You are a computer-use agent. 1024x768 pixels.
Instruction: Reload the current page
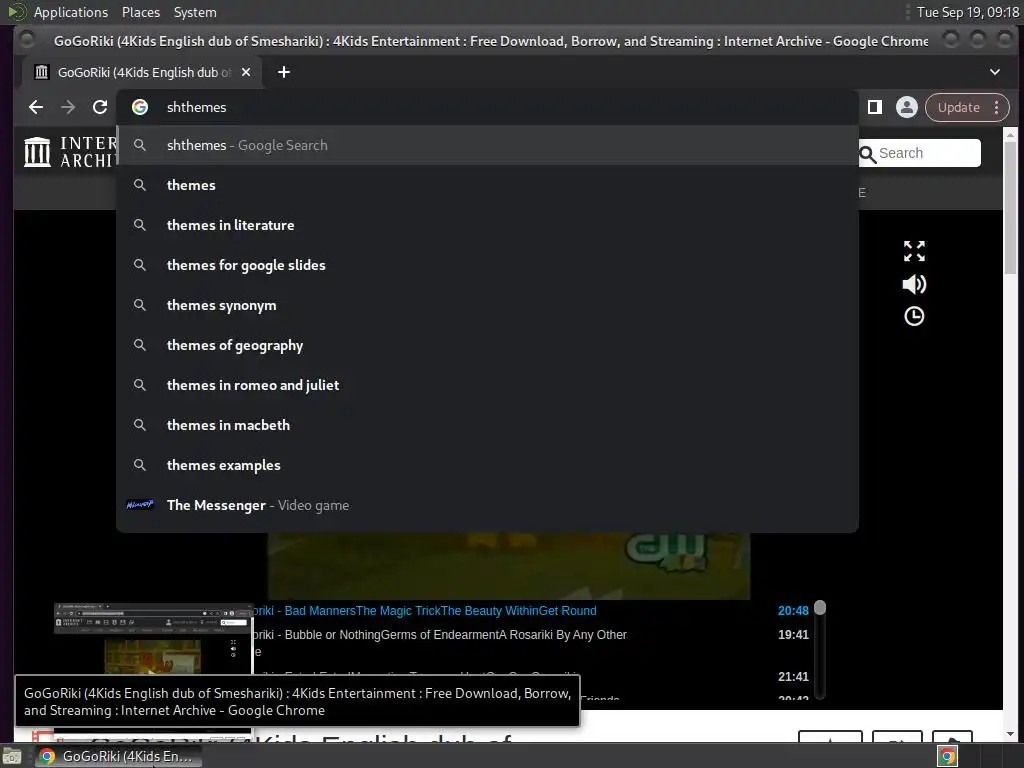point(99,107)
